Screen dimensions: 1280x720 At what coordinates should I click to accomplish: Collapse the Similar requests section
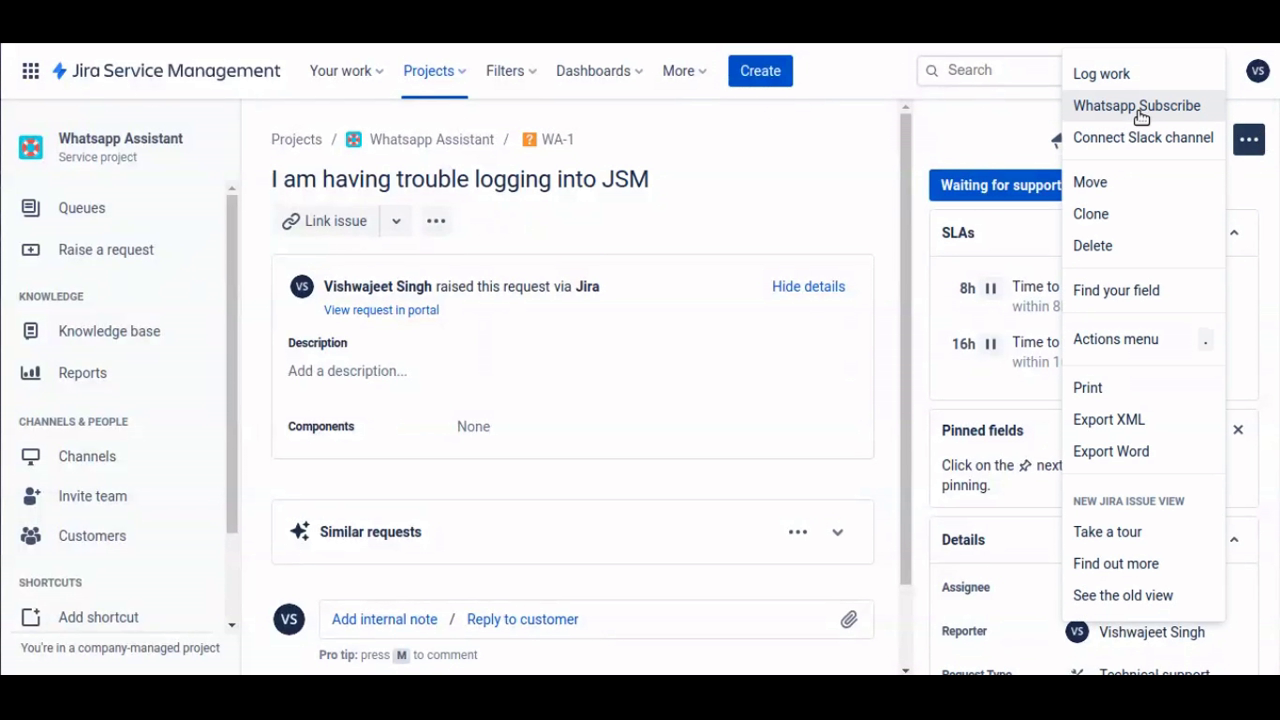pos(838,532)
